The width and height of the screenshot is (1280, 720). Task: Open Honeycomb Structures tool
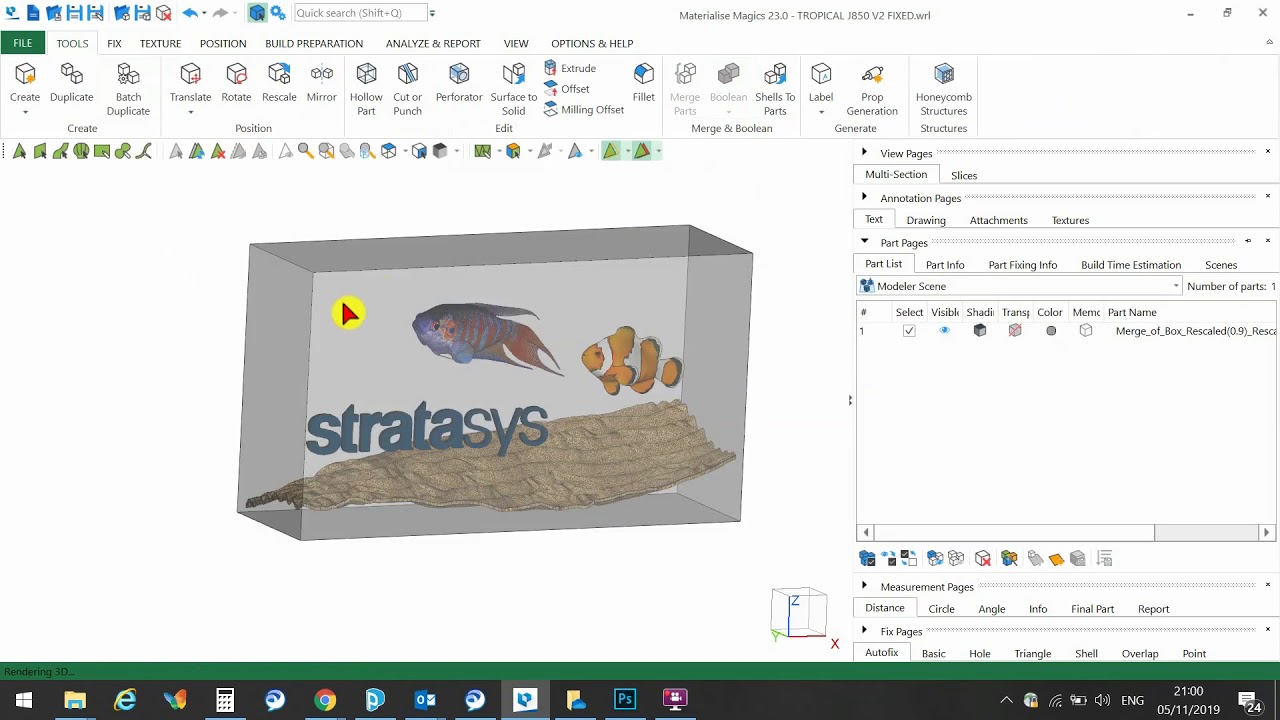944,89
